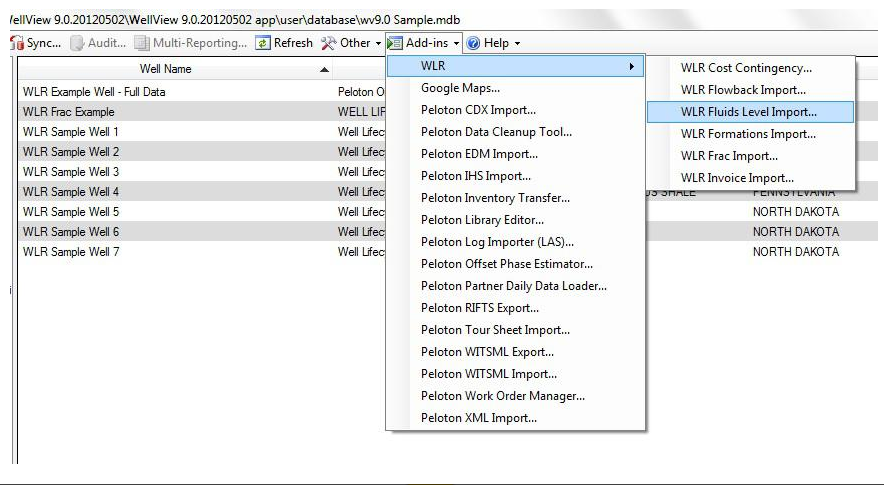Image resolution: width=884 pixels, height=485 pixels.
Task: Click the Other tools wrench icon
Action: [x=328, y=43]
